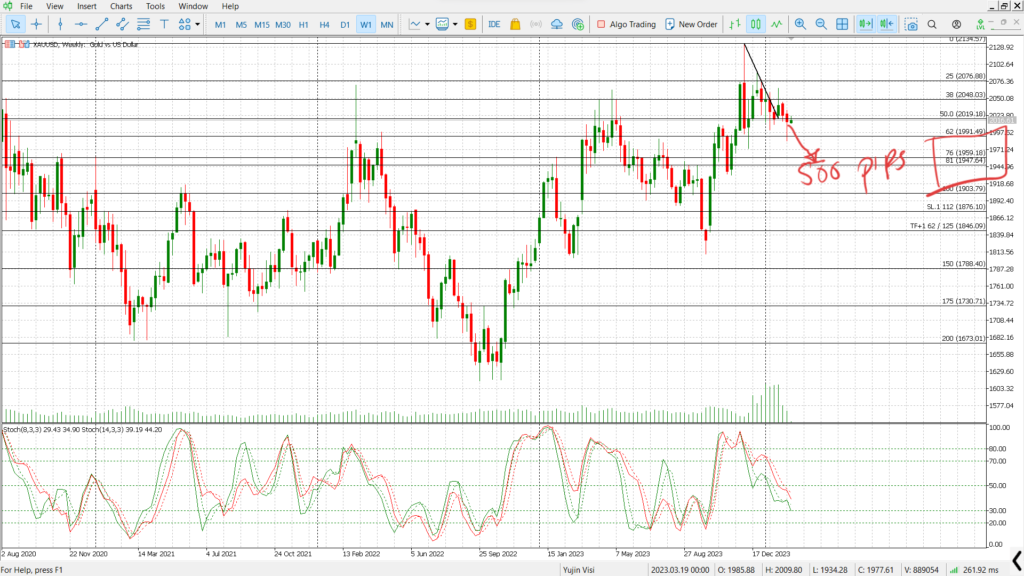Open a New Order window

[691, 24]
